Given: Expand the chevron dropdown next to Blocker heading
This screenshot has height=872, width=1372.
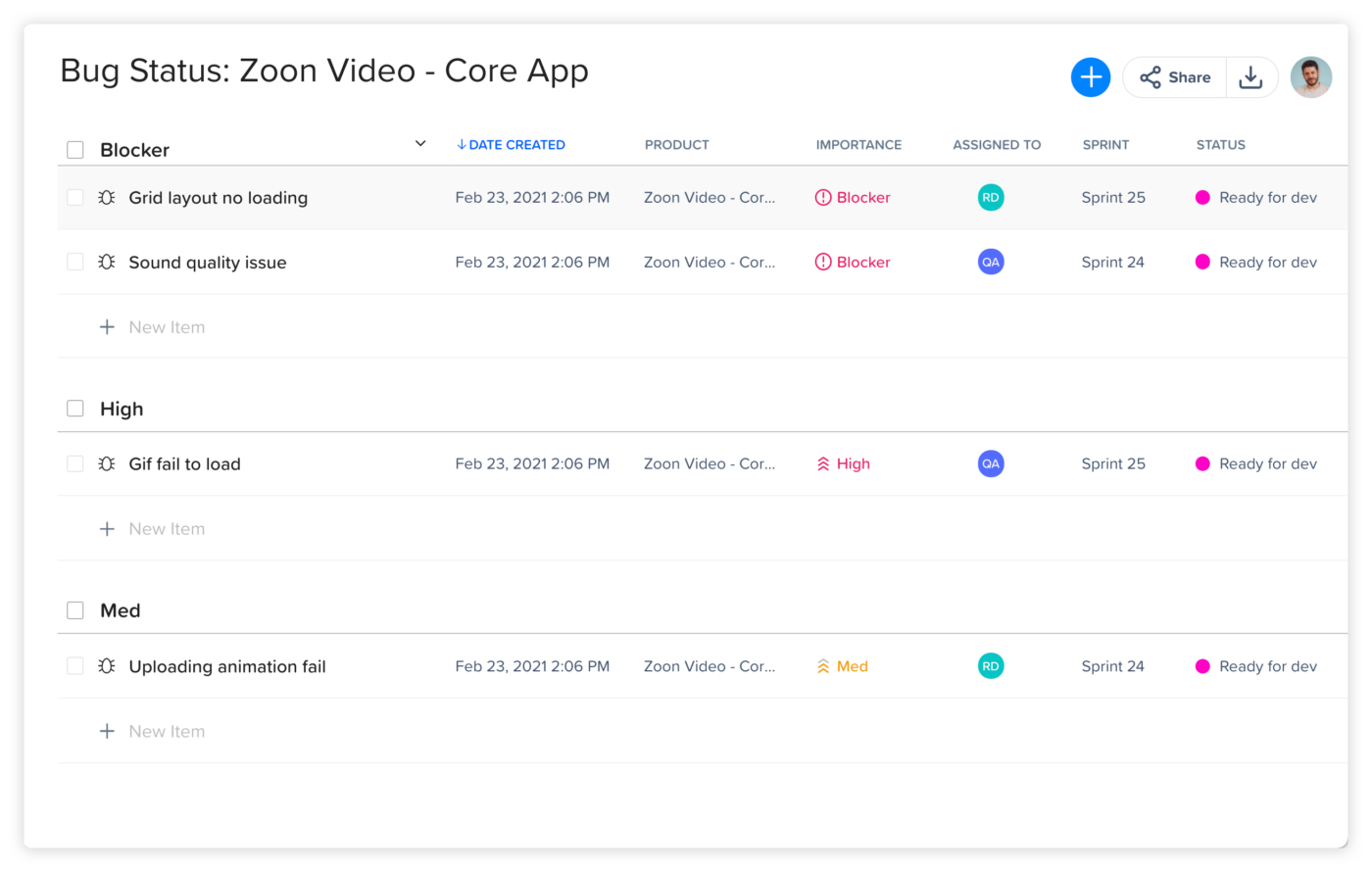Looking at the screenshot, I should point(420,144).
